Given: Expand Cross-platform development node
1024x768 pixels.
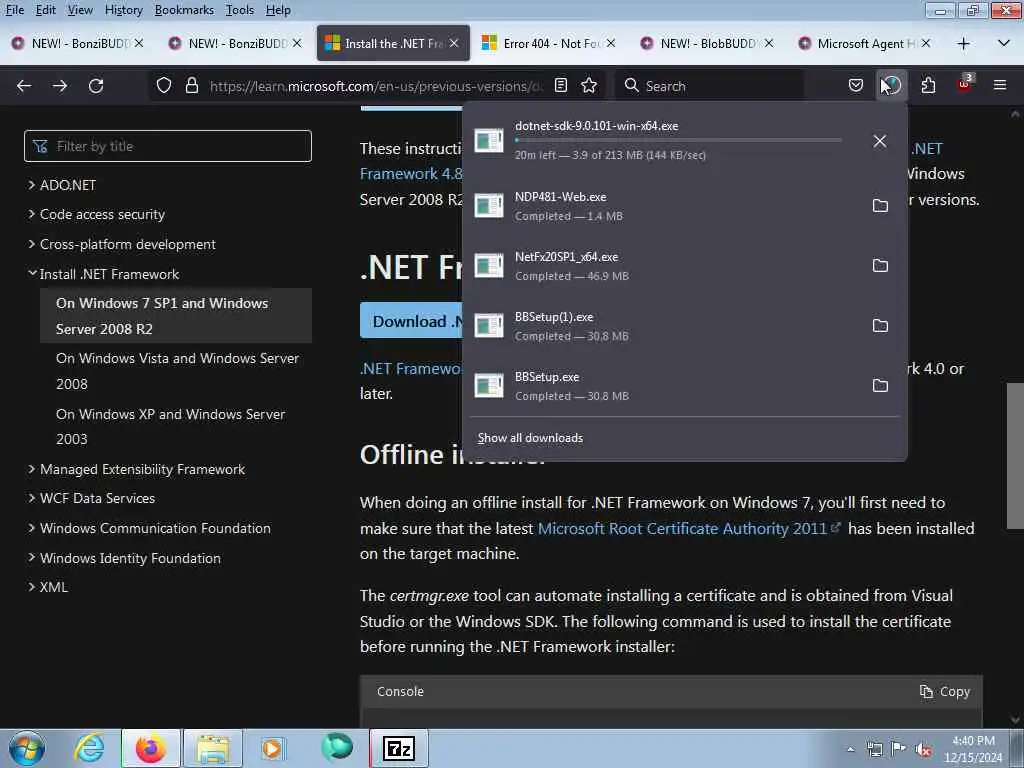Looking at the screenshot, I should [x=31, y=244].
